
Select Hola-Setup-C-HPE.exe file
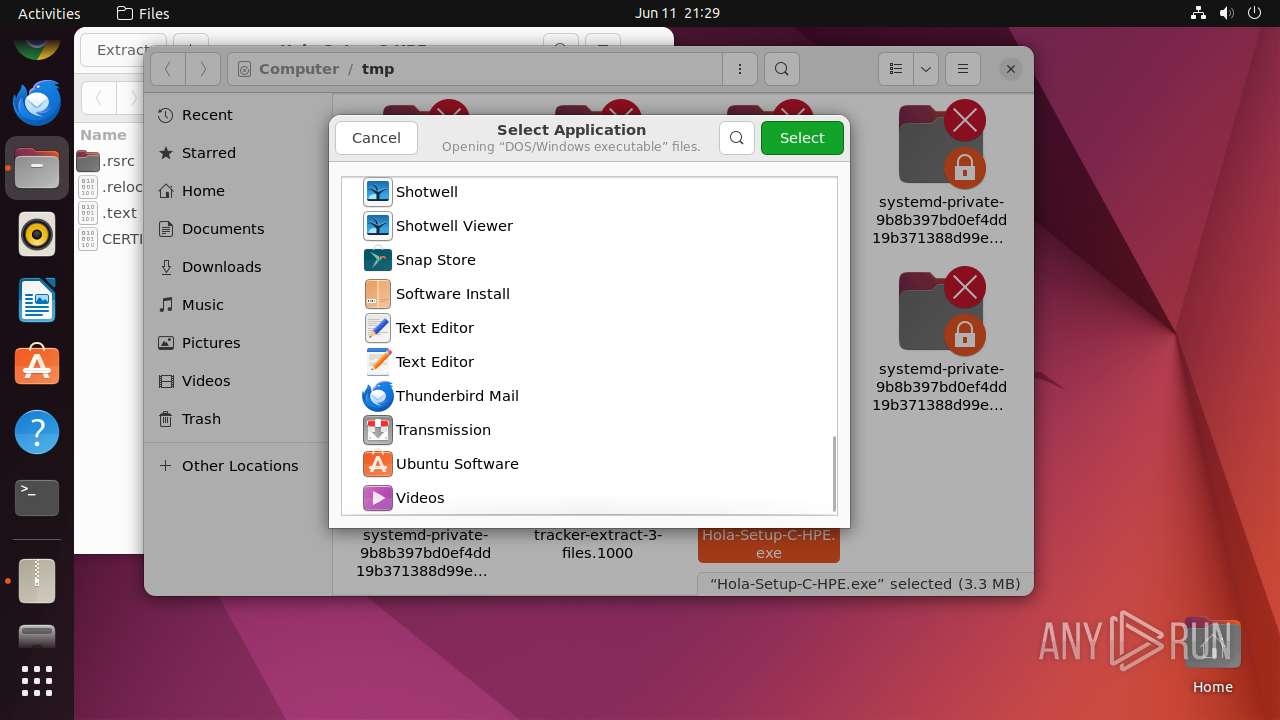tap(768, 544)
